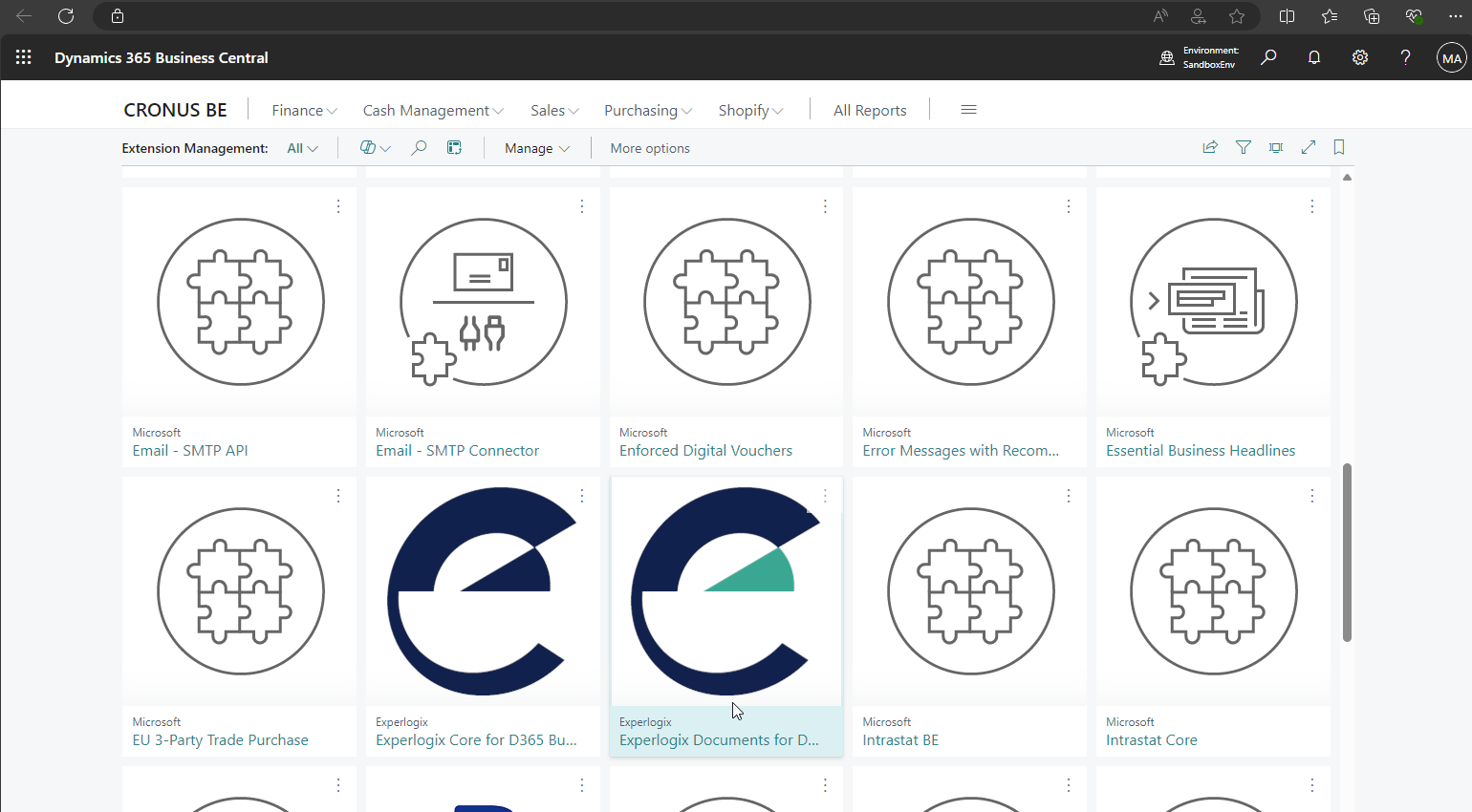Open Error Messages with Recom... extension
Image resolution: width=1472 pixels, height=812 pixels.
pyautogui.click(x=961, y=451)
